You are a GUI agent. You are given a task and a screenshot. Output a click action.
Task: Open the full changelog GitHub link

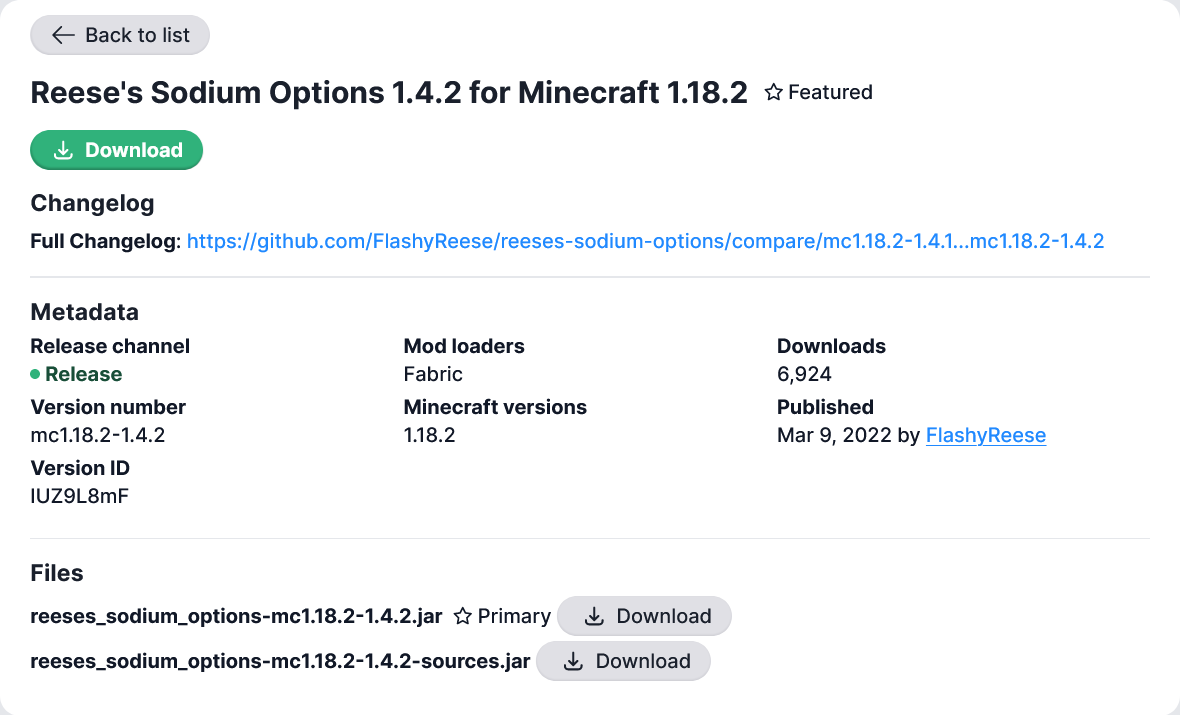click(x=644, y=241)
